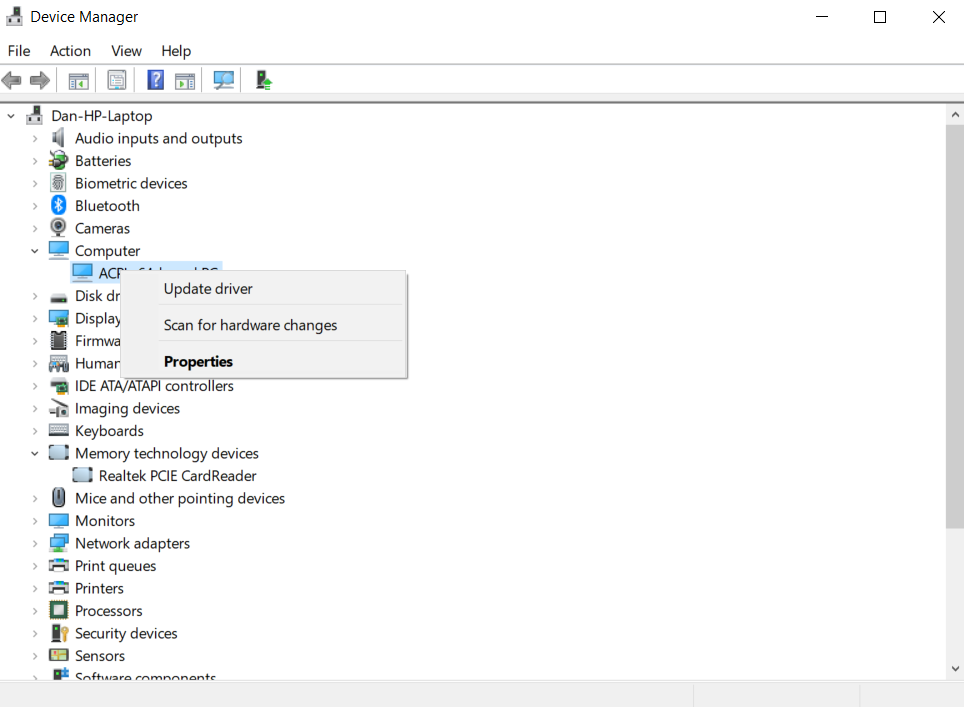Viewport: 964px width, 707px height.
Task: Click the Processors category icon
Action: (59, 611)
